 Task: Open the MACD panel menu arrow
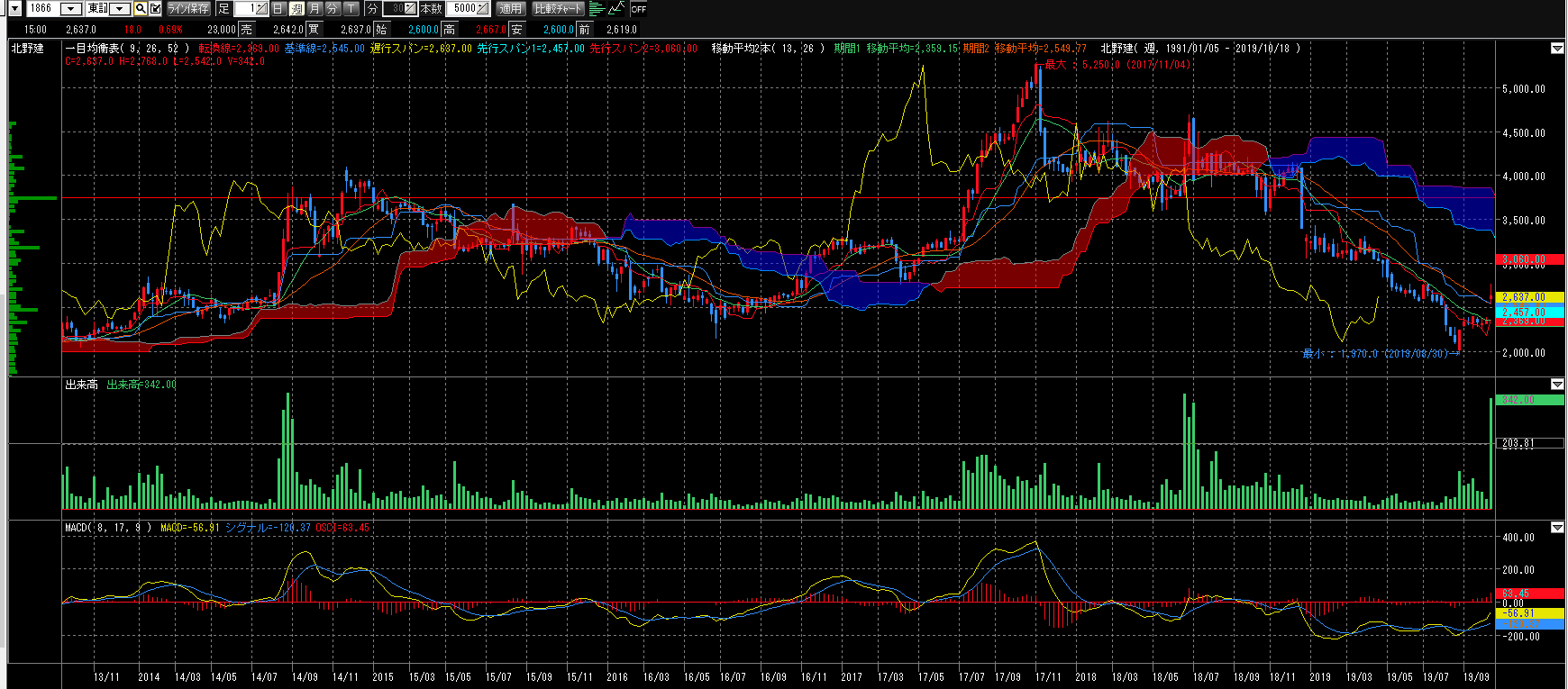click(1557, 528)
